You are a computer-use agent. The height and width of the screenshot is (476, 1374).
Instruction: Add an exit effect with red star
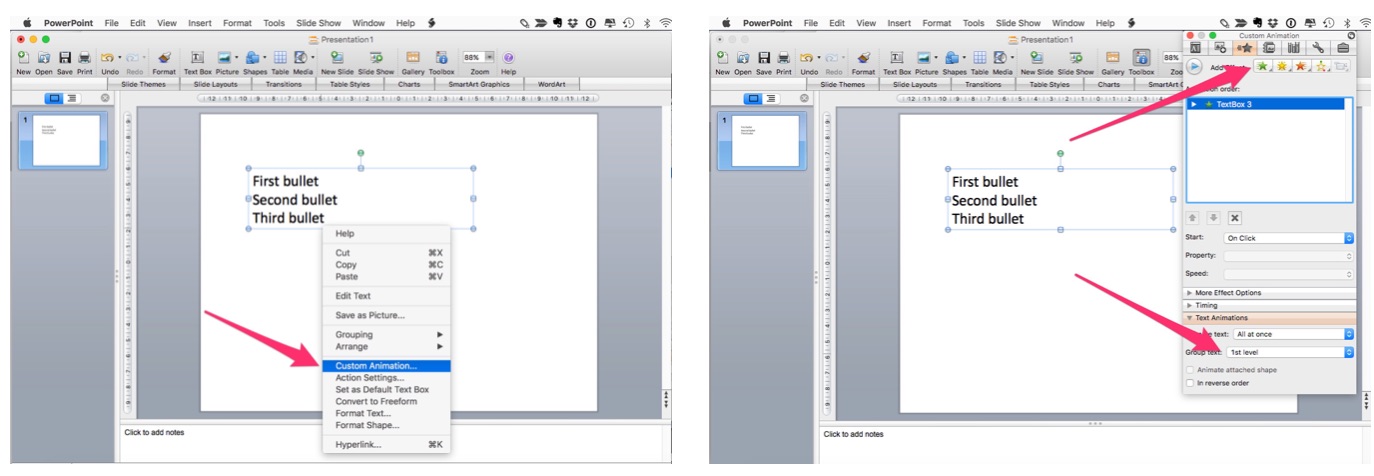pos(1300,66)
